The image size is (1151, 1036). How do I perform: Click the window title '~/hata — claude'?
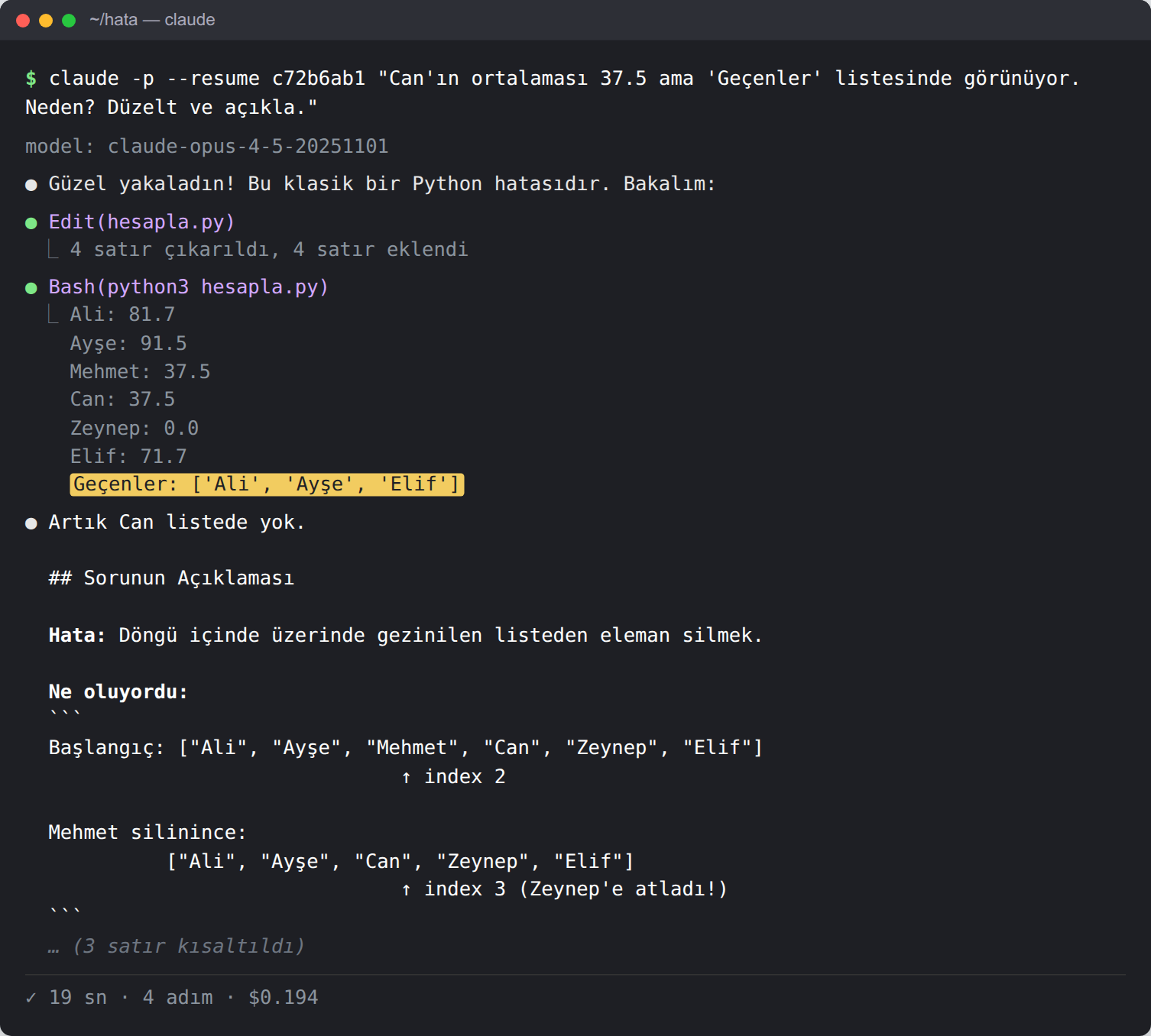(x=152, y=20)
